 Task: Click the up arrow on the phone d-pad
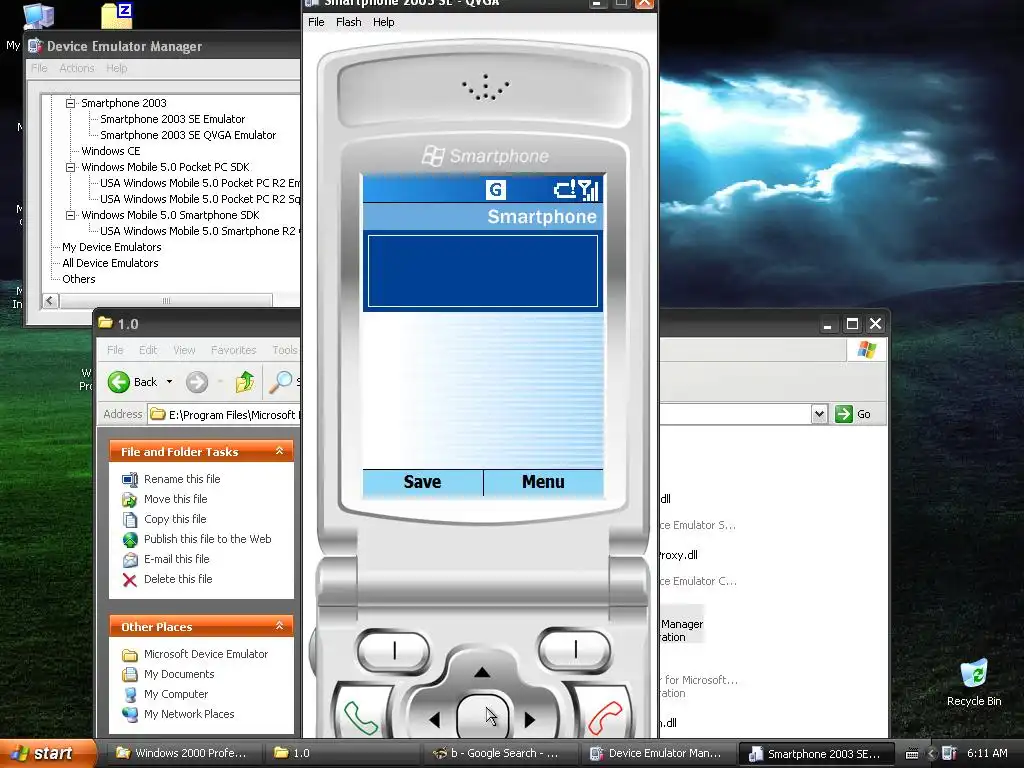(482, 672)
